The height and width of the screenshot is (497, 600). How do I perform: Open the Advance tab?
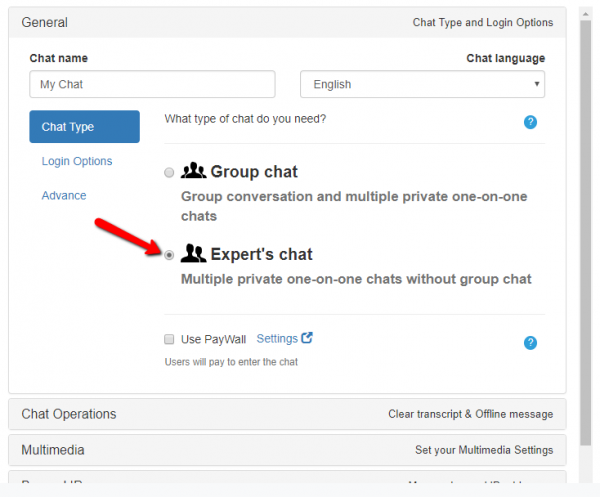pyautogui.click(x=64, y=195)
